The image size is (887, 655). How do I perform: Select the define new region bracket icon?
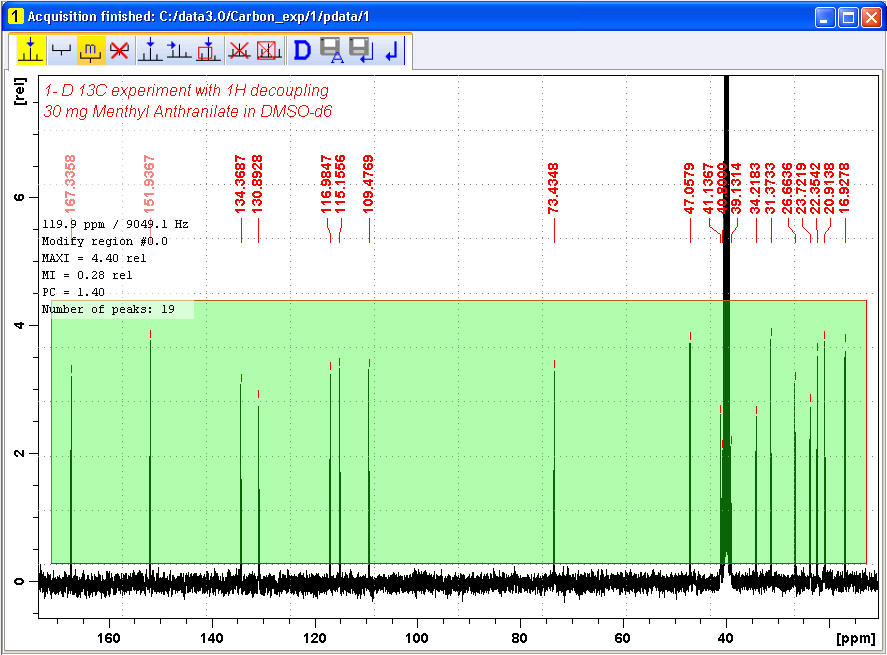click(60, 50)
